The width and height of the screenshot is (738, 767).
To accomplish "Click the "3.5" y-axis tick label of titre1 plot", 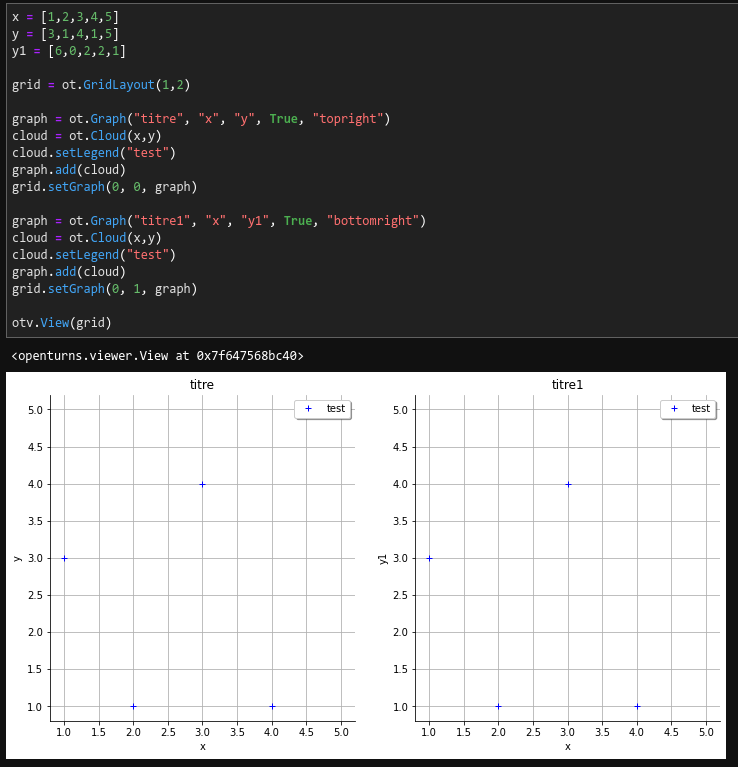I will coord(401,521).
